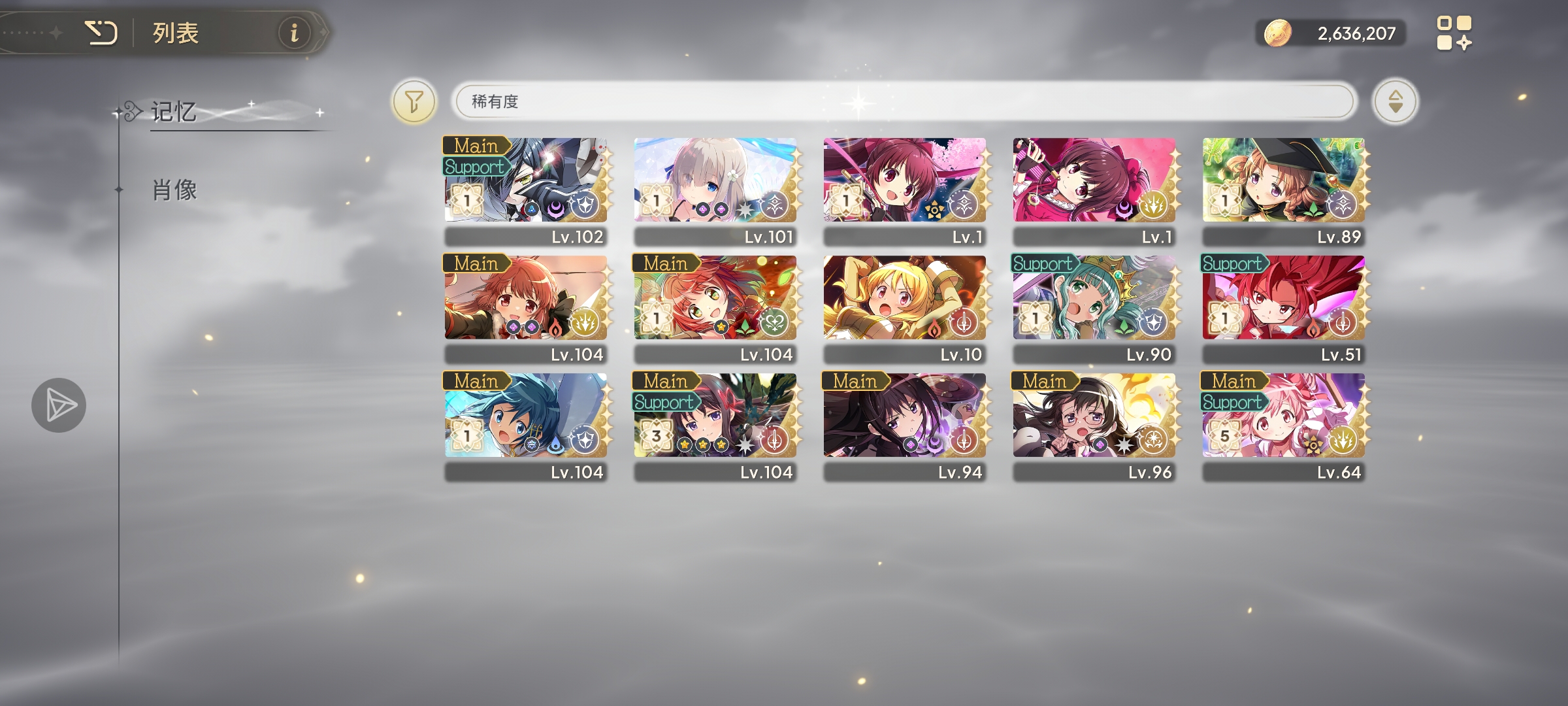Select the Lv.102 Main Support memory card
Screen dimensions: 1568x706
527,191
